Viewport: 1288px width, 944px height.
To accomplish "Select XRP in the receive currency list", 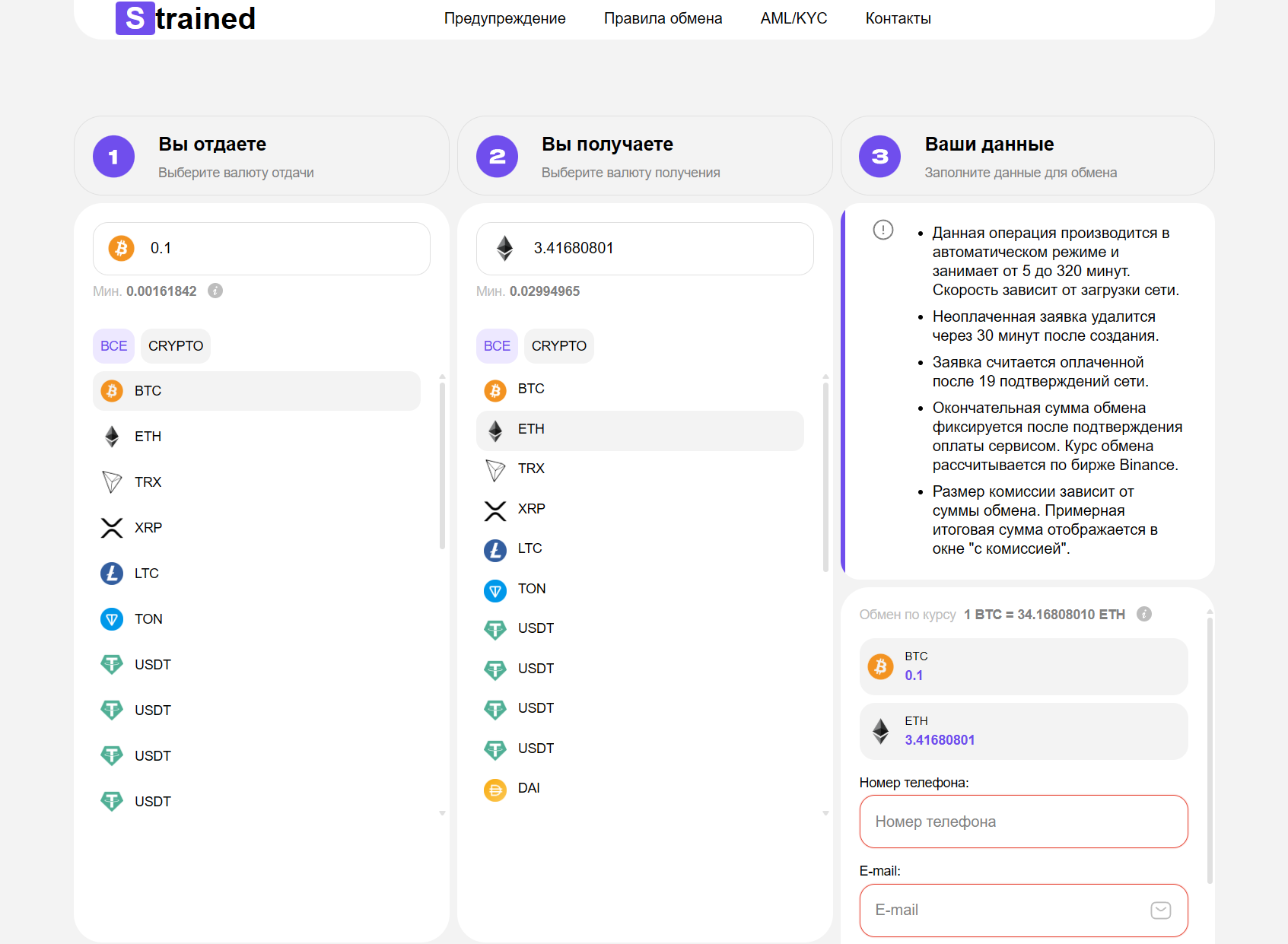I will coord(531,509).
